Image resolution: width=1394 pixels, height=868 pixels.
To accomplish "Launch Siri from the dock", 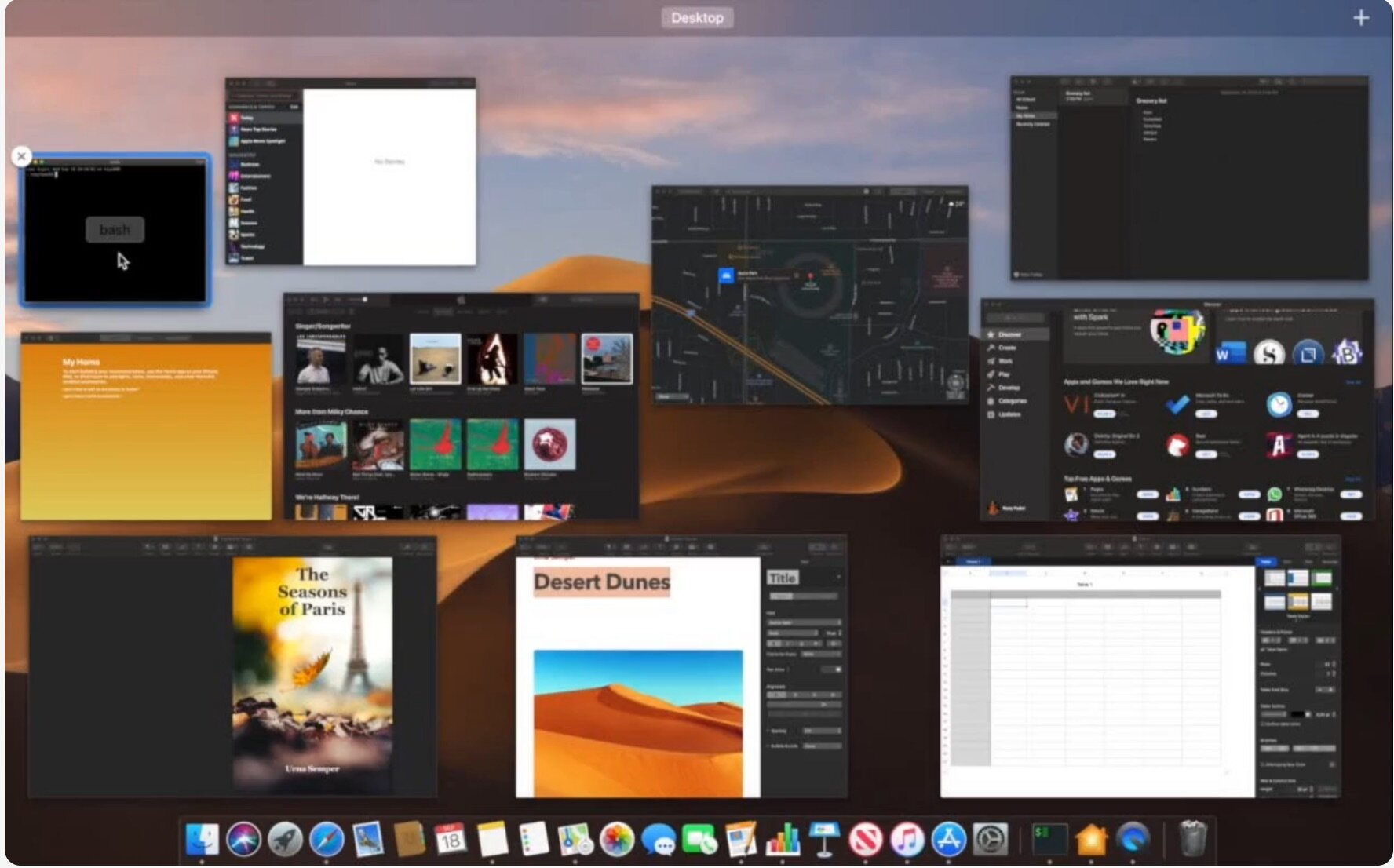I will 244,840.
